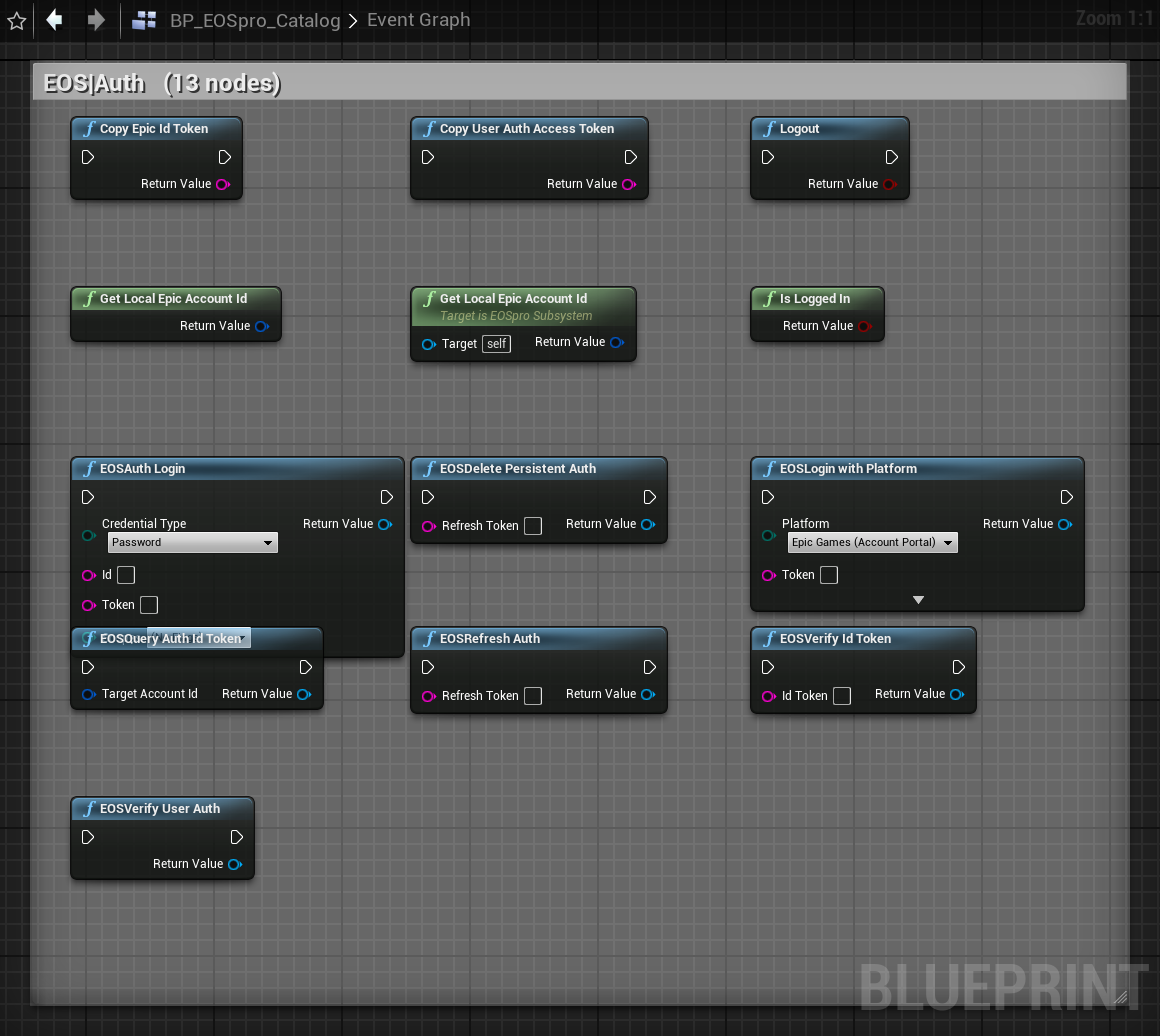This screenshot has height=1036, width=1160.
Task: Click Return Value pin on Copy User Auth Access Token
Action: pyautogui.click(x=629, y=184)
